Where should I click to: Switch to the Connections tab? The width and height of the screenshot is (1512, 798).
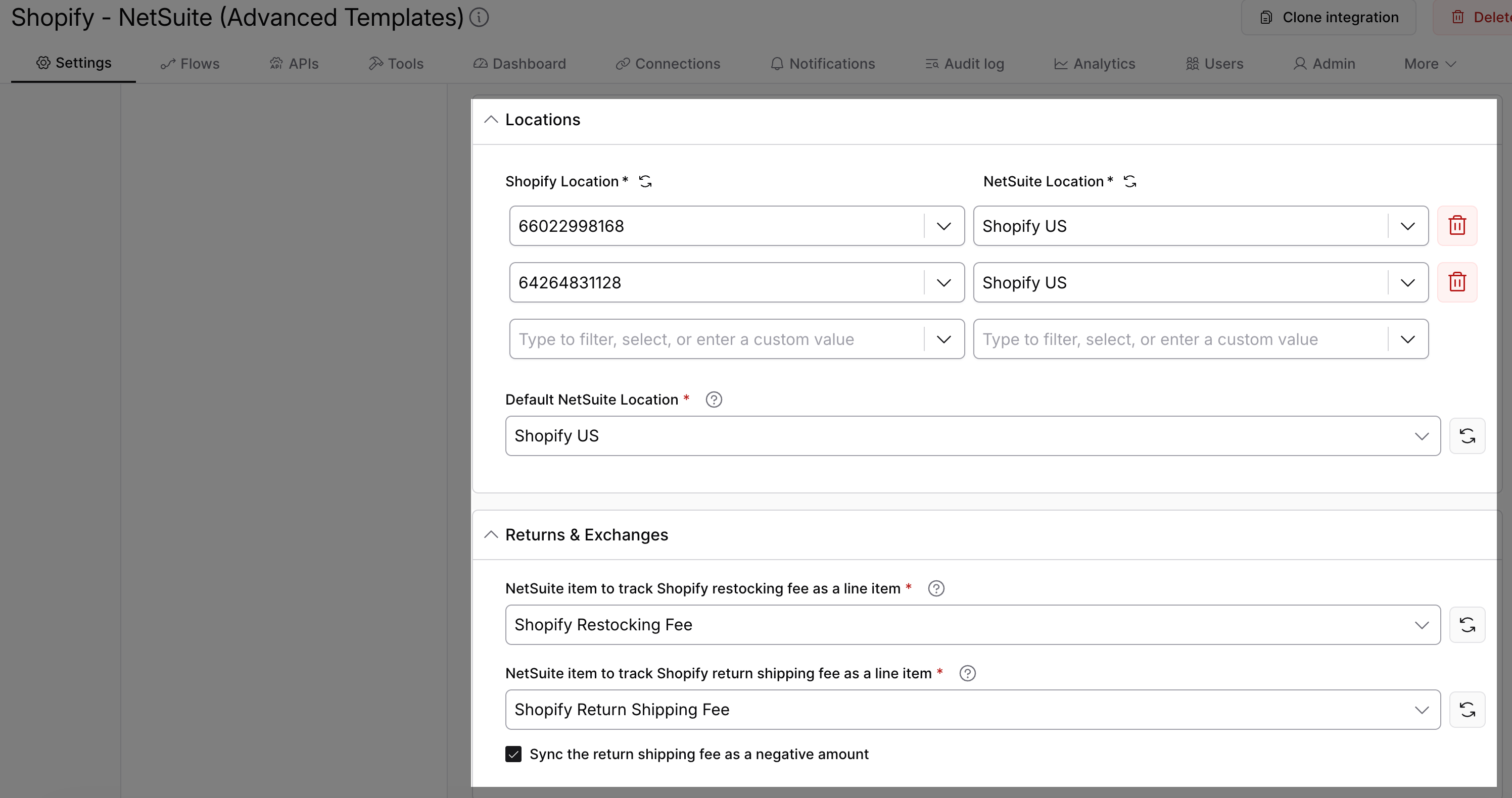668,64
